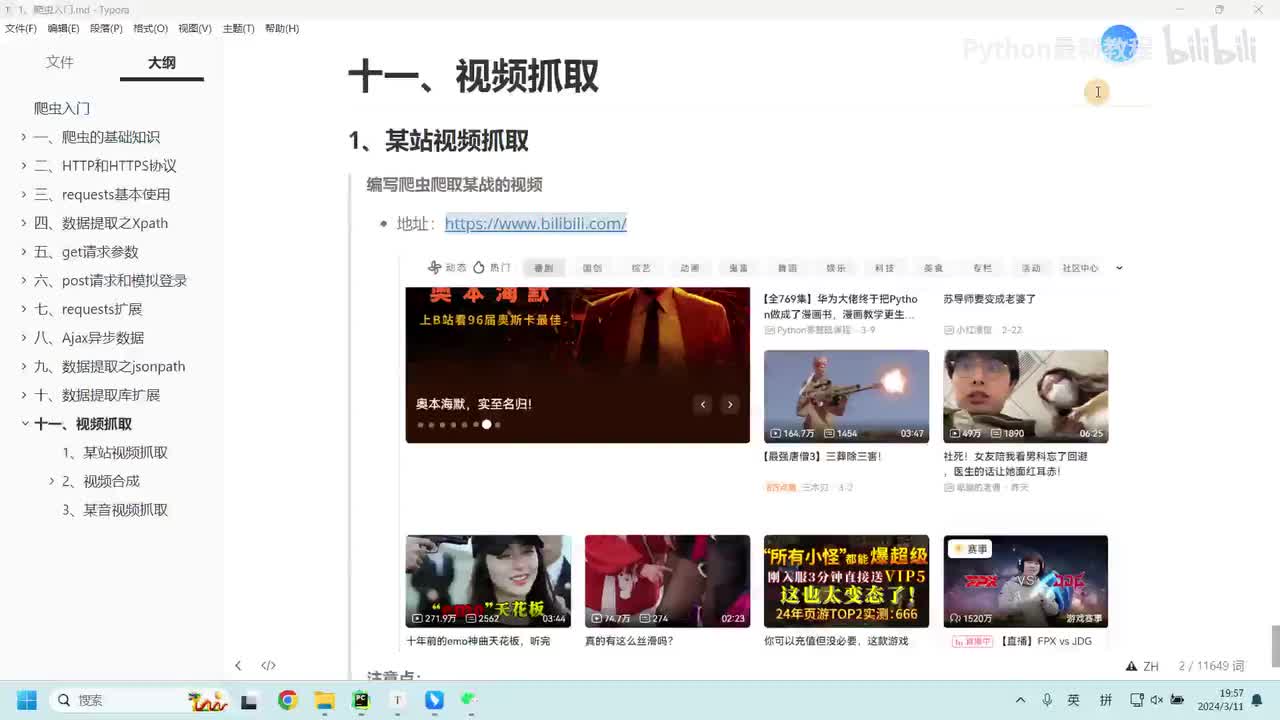Open muted volume tray icon

coord(1157,700)
